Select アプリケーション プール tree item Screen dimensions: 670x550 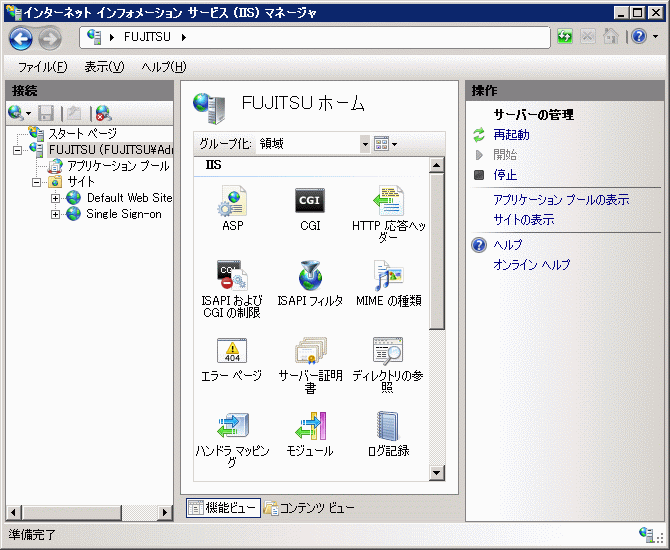point(118,166)
